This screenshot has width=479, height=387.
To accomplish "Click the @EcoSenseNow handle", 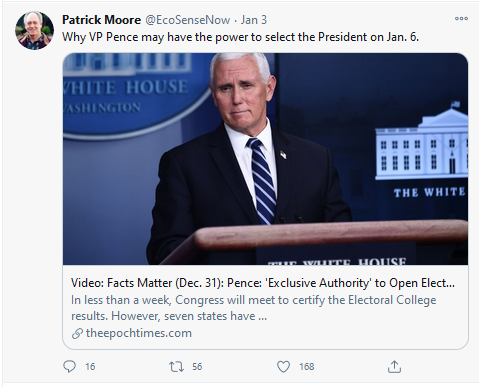I will (x=188, y=20).
